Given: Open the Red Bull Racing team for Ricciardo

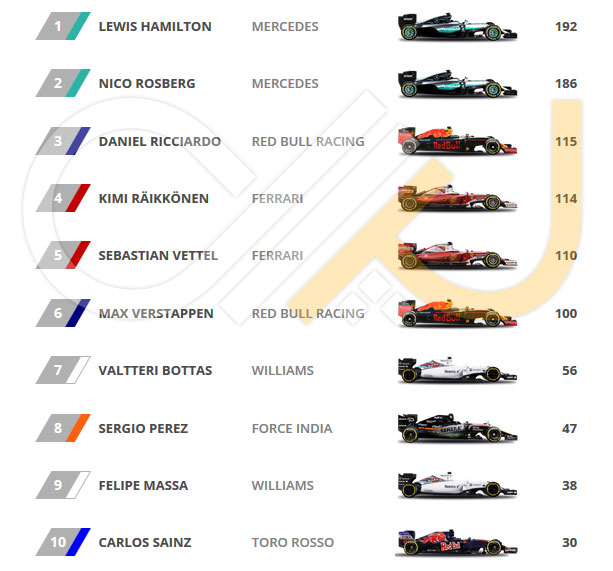Looking at the screenshot, I should coord(308,141).
